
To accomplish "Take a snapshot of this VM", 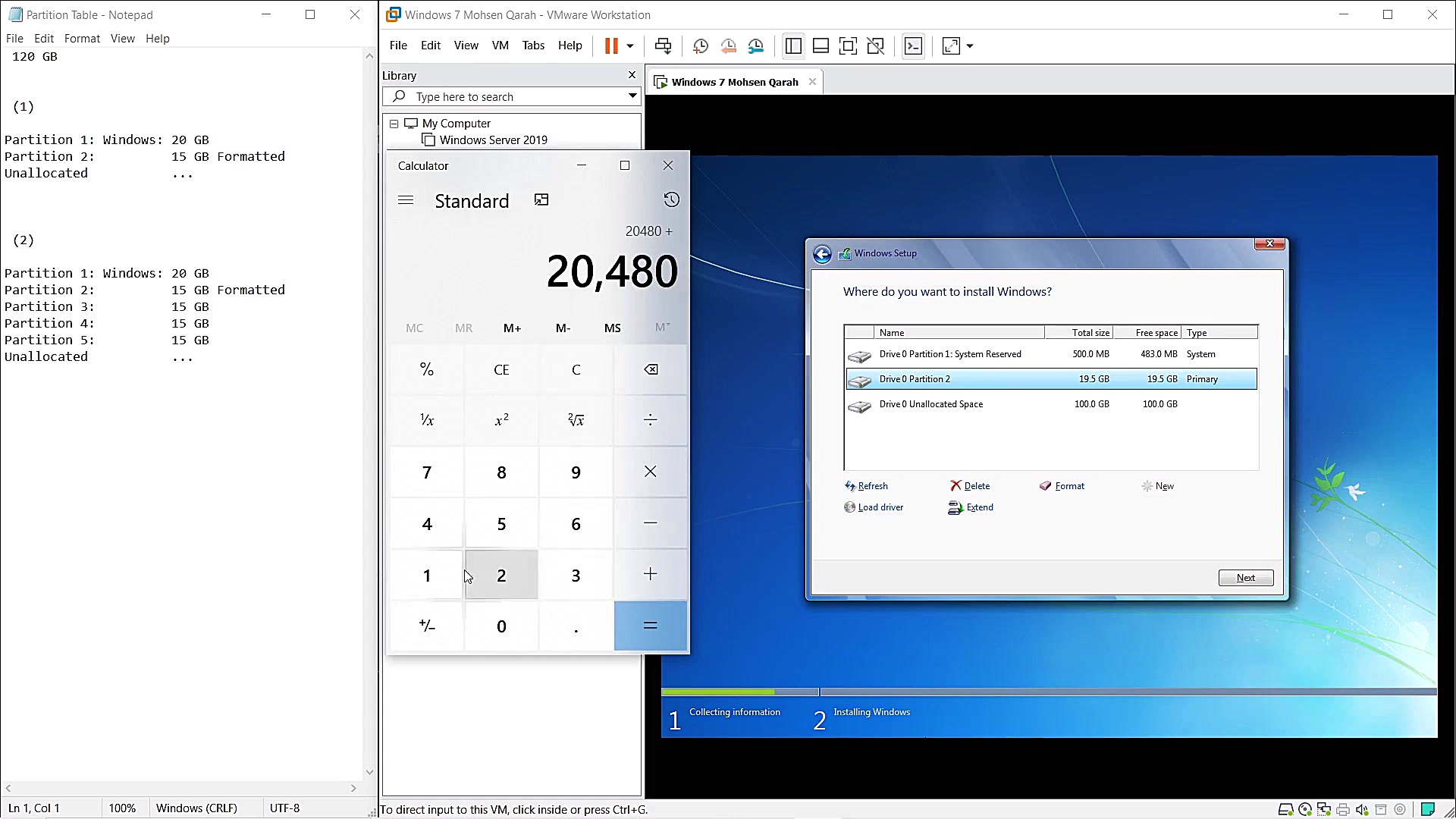I will (x=701, y=46).
